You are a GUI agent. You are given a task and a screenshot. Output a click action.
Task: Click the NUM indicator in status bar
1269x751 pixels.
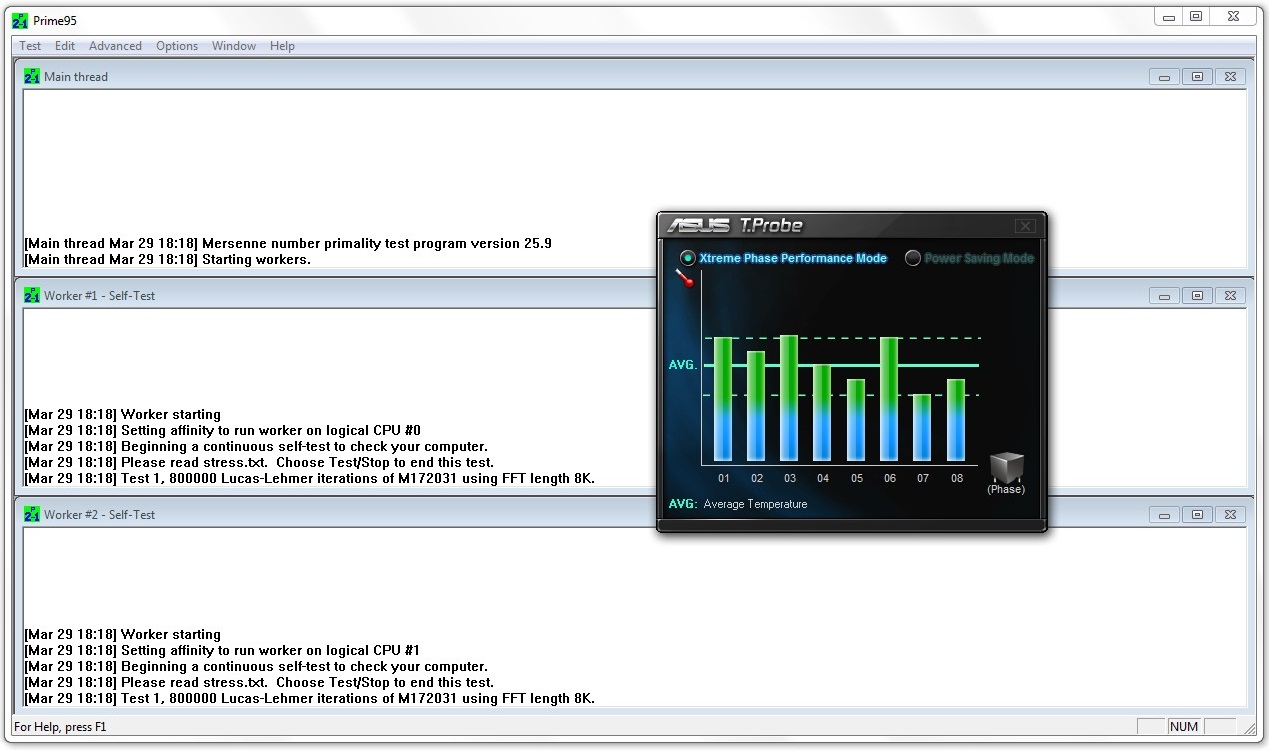coord(1184,727)
